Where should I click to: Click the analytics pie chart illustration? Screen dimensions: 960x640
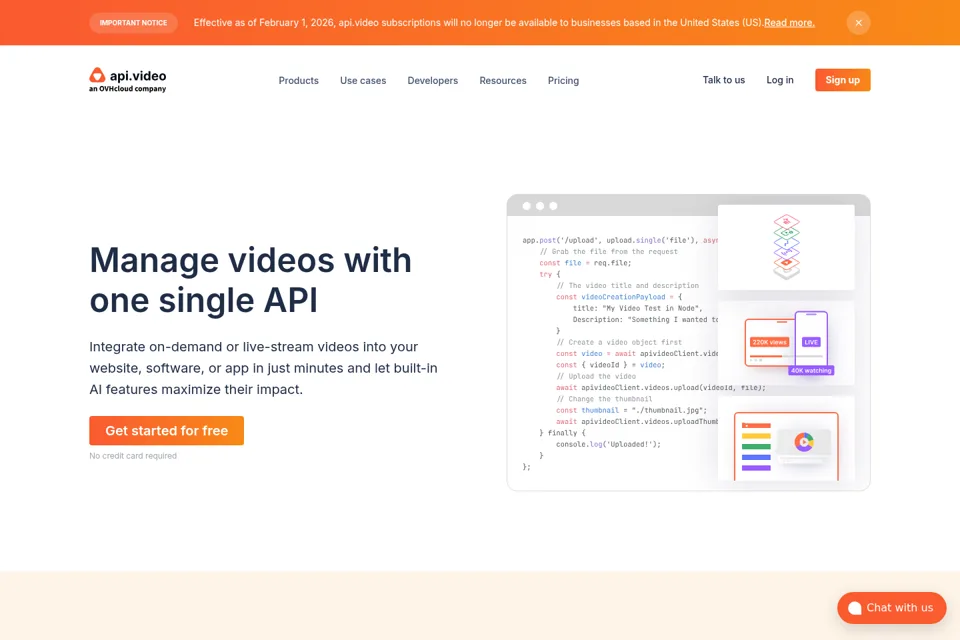click(x=804, y=442)
